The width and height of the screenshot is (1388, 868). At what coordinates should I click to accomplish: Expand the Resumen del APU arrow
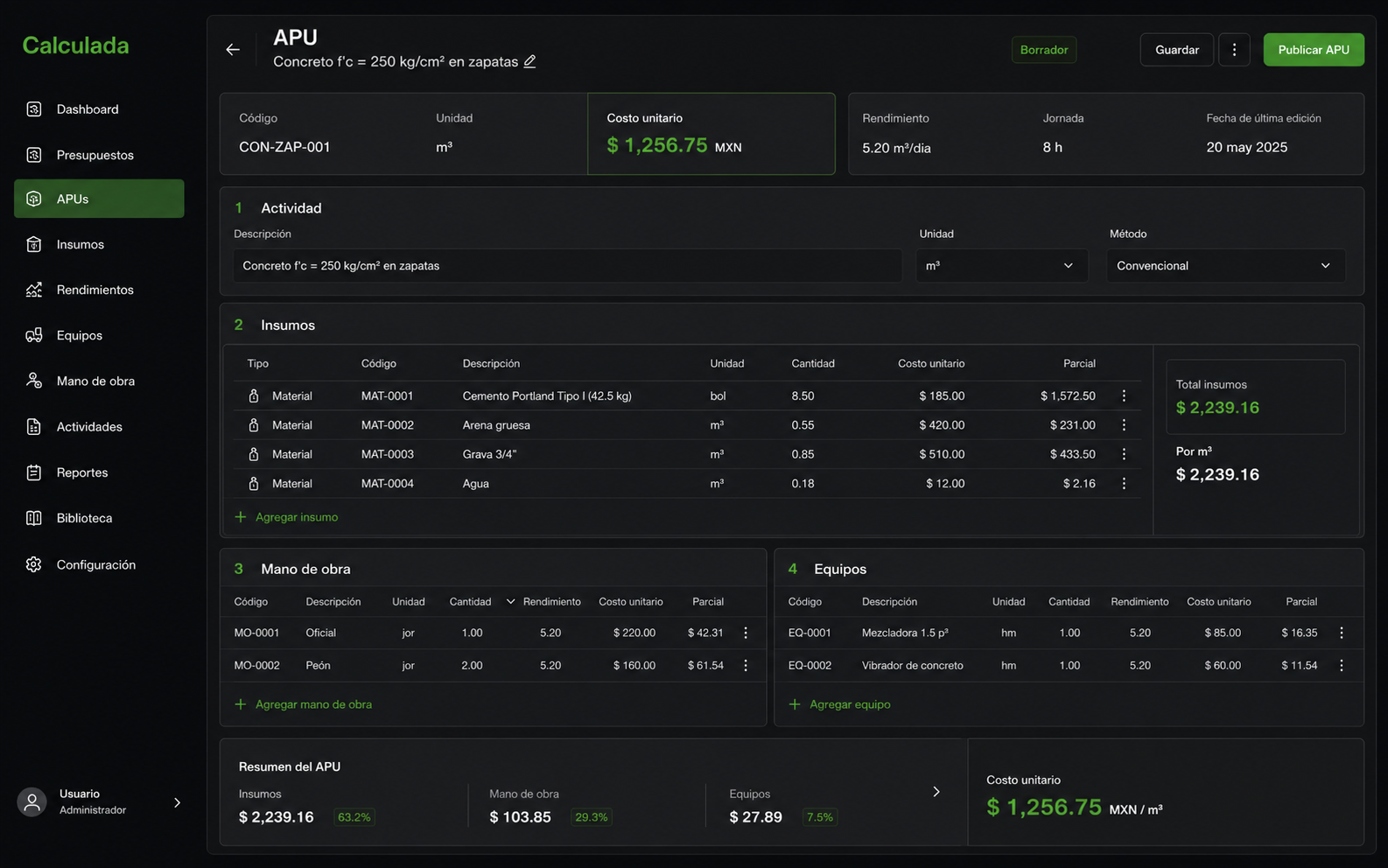coord(936,792)
